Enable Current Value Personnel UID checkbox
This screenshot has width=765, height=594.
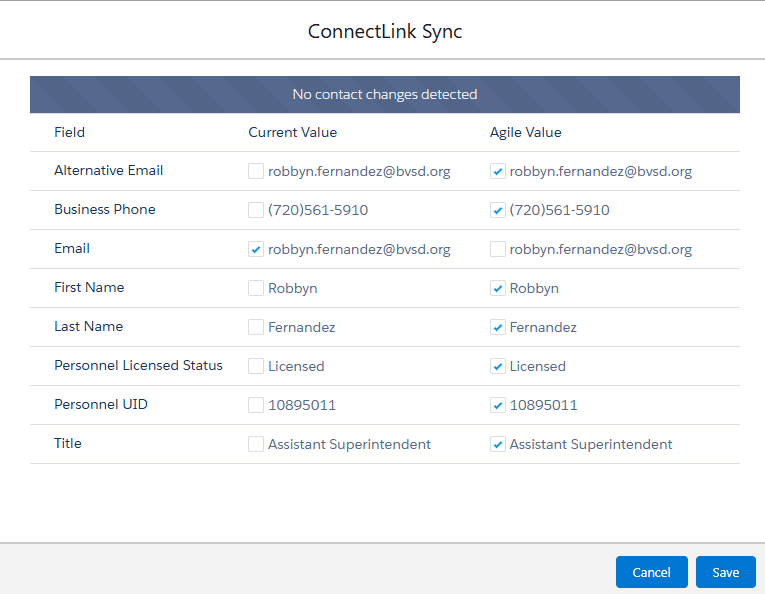(x=256, y=405)
